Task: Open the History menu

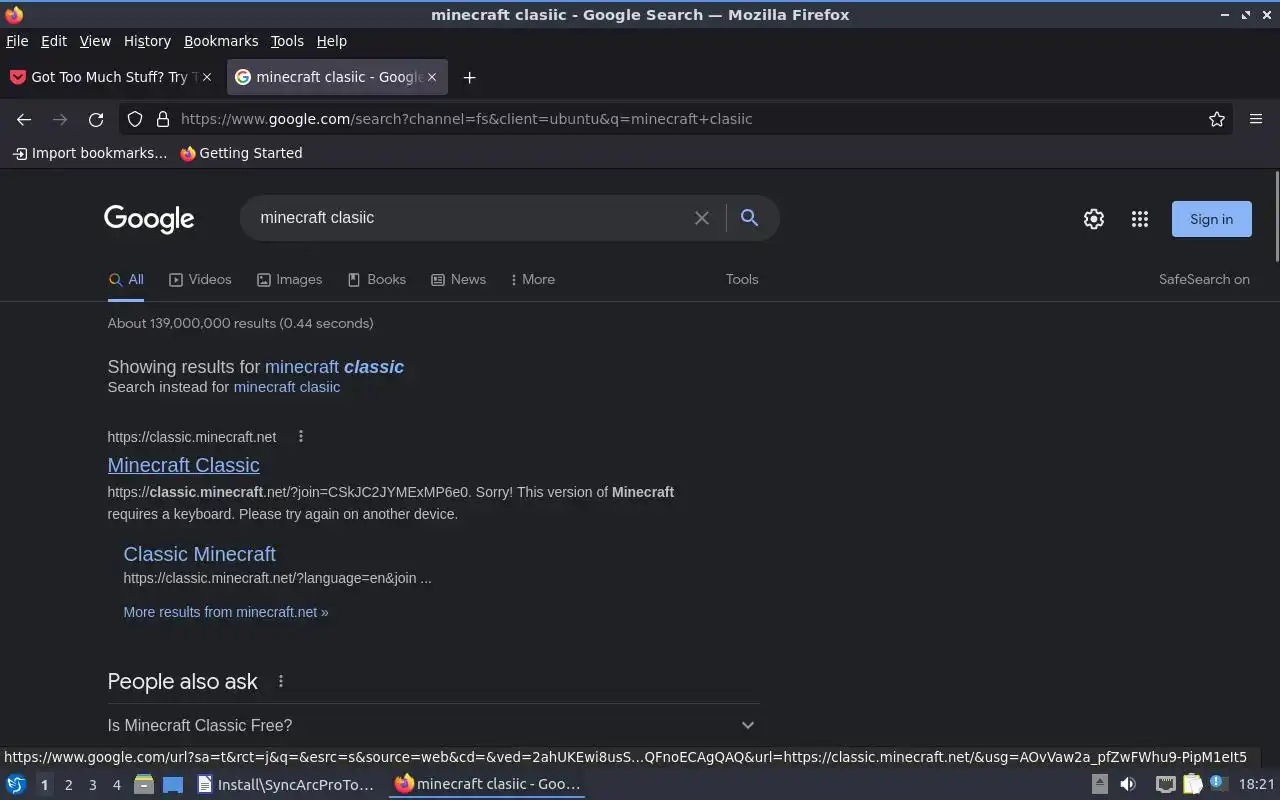Action: click(x=147, y=41)
